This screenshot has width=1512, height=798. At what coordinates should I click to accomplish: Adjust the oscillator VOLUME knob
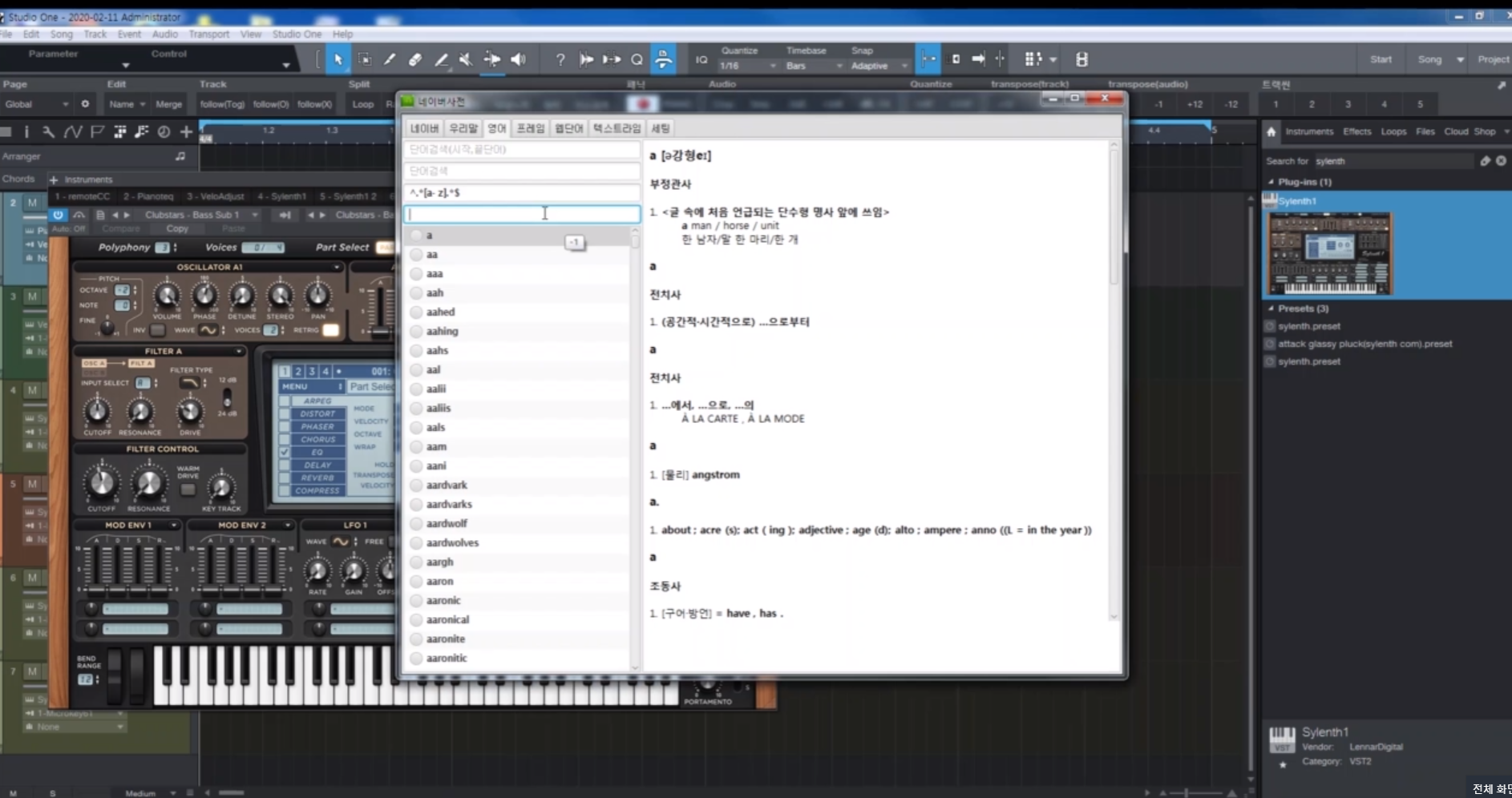point(167,296)
